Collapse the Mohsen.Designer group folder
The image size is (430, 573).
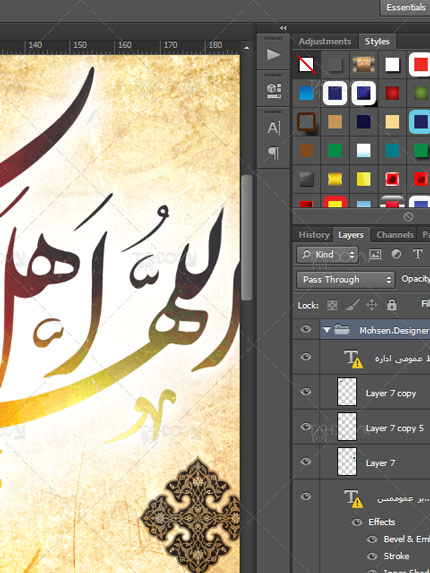pyautogui.click(x=327, y=330)
